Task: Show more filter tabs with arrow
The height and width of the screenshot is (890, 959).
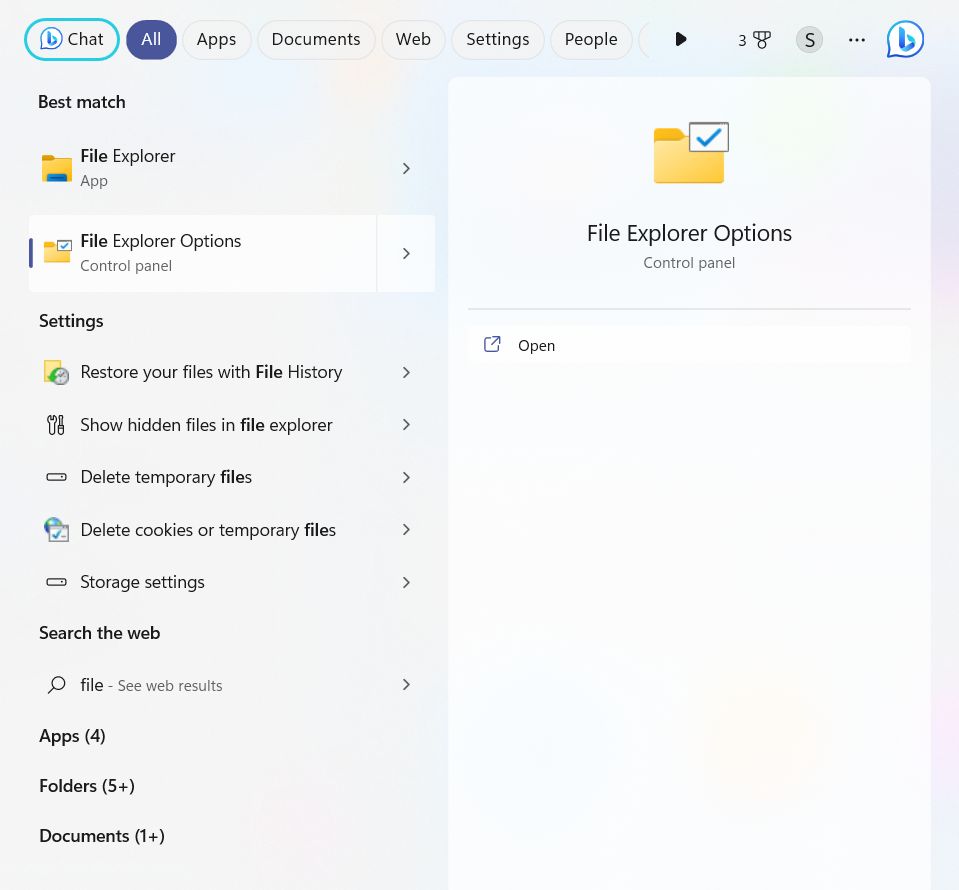Action: coord(680,40)
